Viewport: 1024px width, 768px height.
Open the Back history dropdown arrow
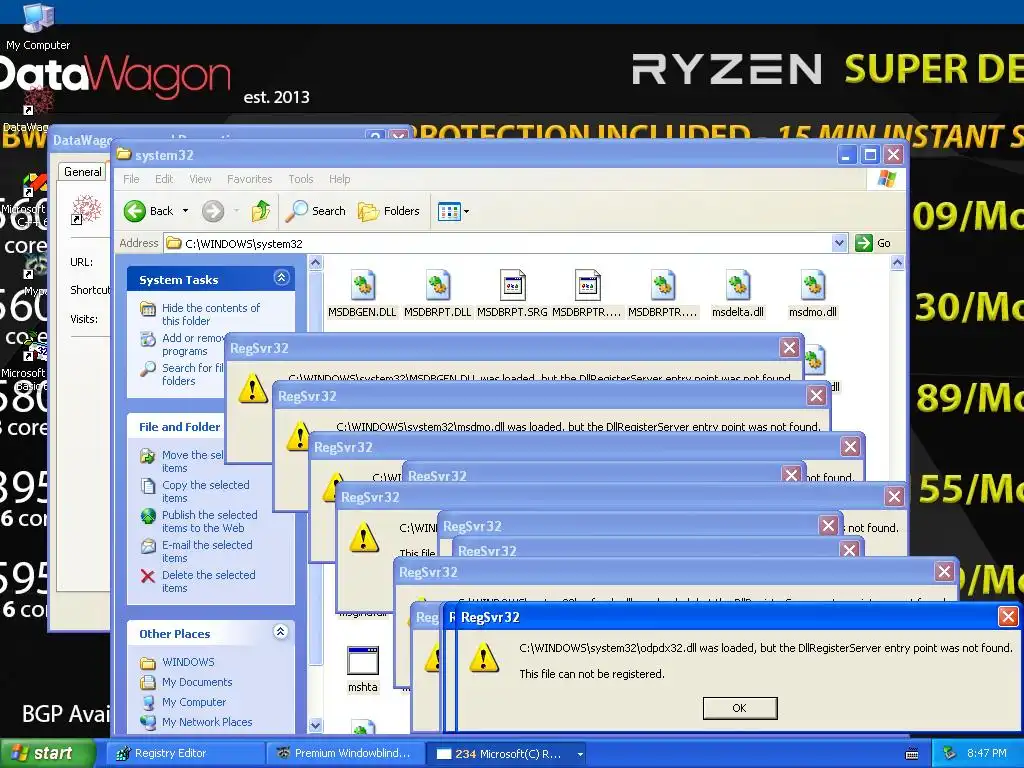pos(185,211)
